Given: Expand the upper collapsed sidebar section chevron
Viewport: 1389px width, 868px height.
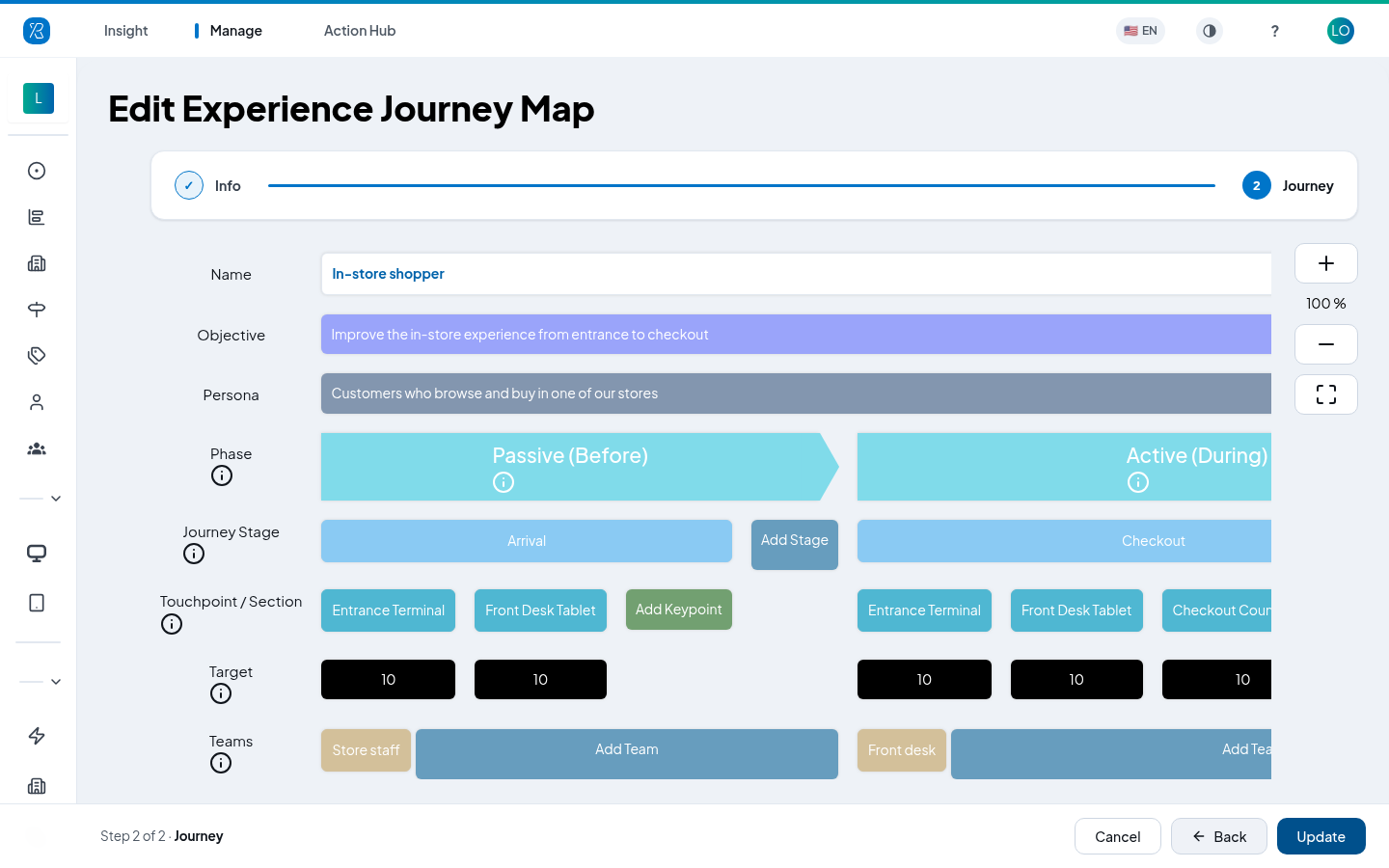Looking at the screenshot, I should coord(56,499).
